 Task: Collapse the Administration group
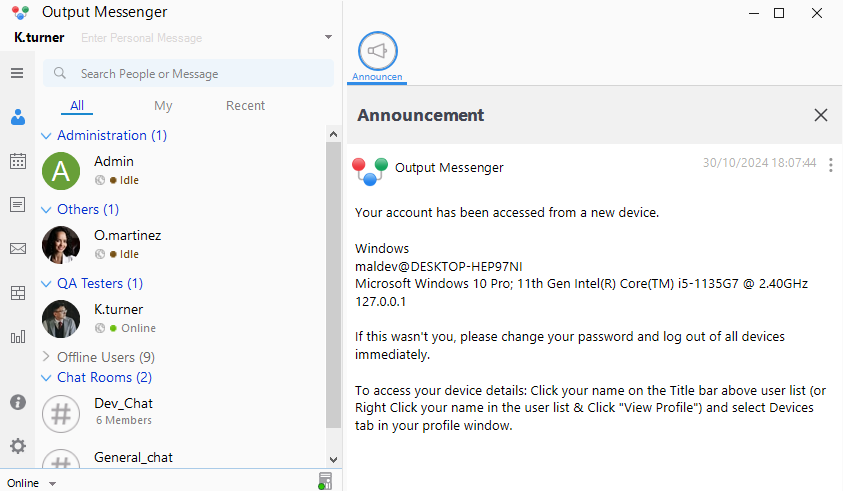pos(46,136)
